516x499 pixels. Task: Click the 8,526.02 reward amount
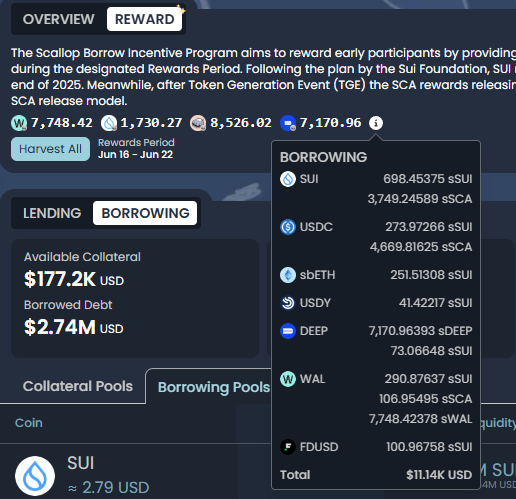(x=241, y=123)
